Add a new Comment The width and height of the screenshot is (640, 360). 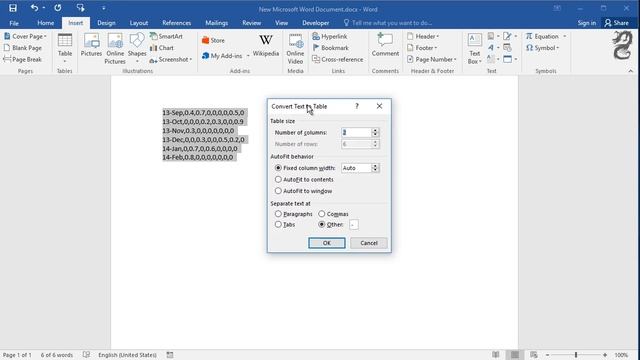(385, 45)
